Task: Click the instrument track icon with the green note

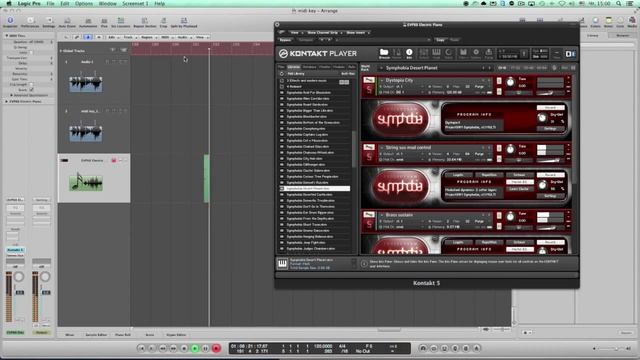Action: click(x=86, y=182)
